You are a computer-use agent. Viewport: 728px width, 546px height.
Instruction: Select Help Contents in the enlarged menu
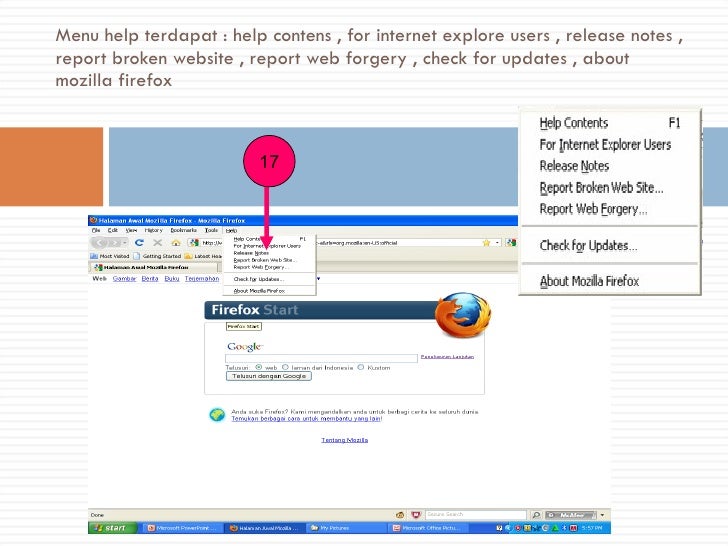tap(609, 123)
